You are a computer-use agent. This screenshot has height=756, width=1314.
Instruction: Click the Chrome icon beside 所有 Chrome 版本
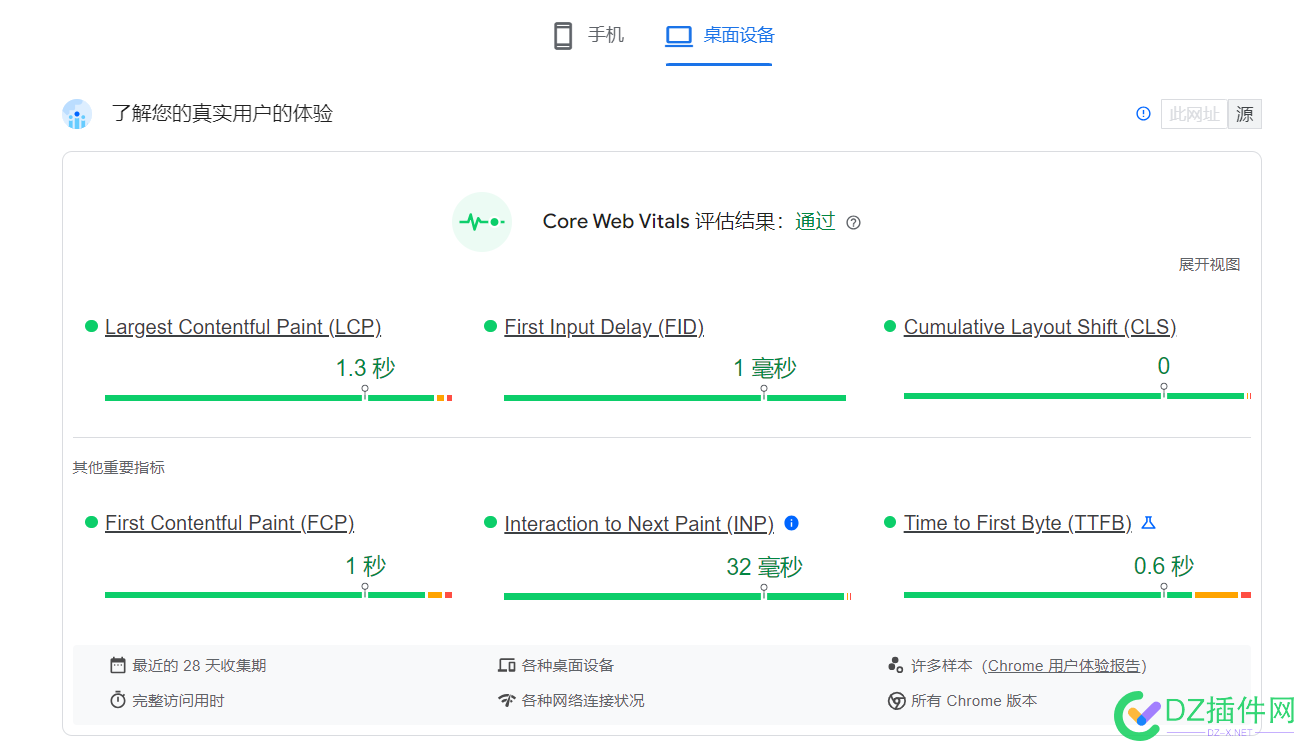click(896, 701)
